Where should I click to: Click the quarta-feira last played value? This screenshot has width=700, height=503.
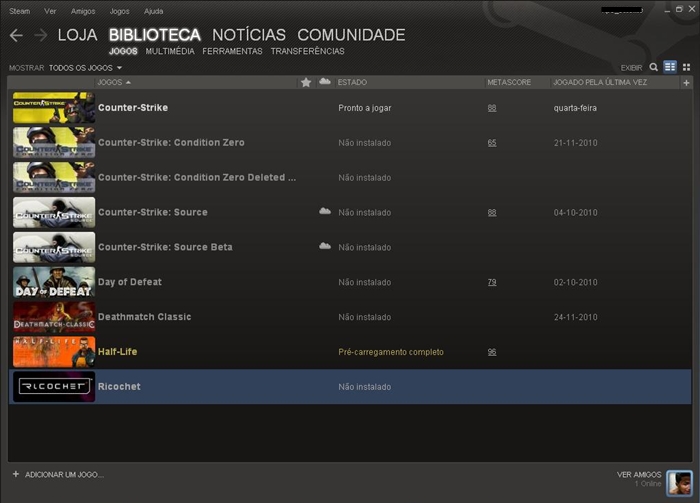pos(575,108)
